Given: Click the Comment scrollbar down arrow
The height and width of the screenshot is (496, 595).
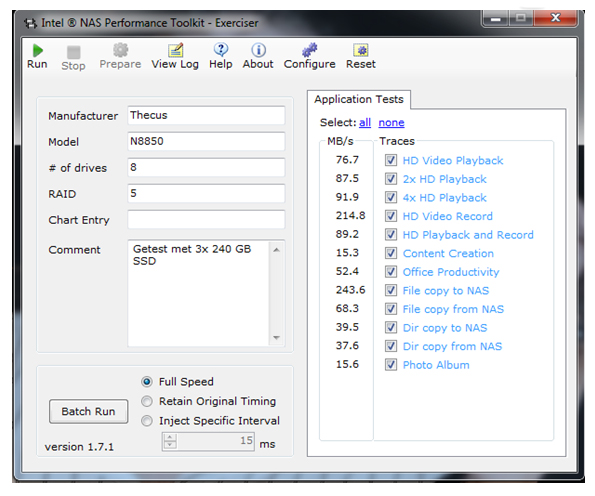Looking at the screenshot, I should pos(277,337).
